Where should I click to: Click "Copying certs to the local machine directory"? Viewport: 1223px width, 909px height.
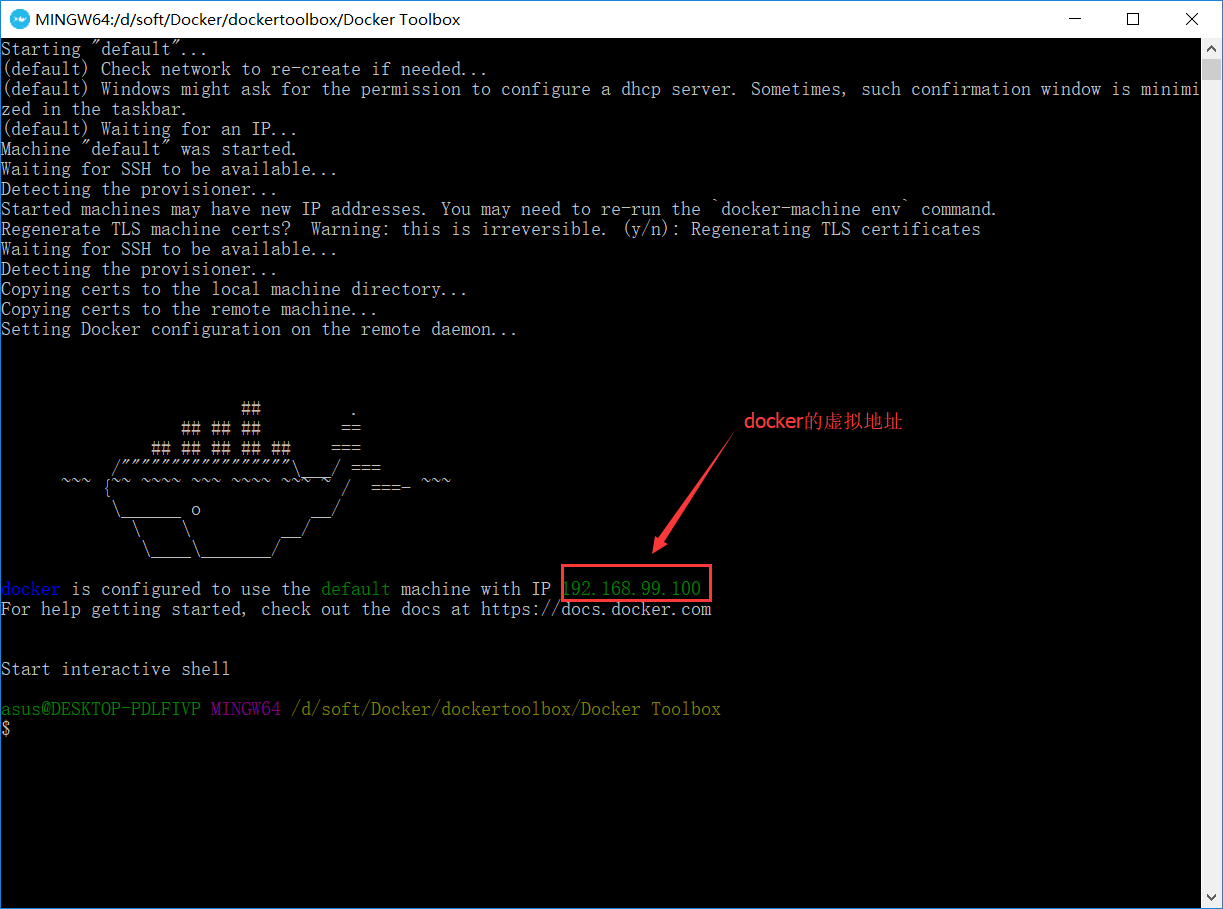235,289
